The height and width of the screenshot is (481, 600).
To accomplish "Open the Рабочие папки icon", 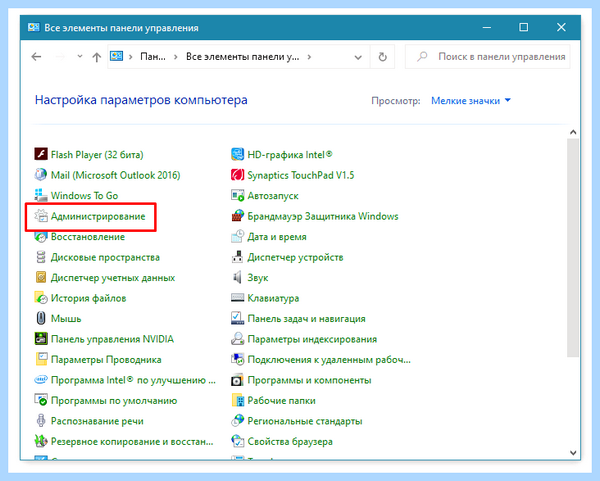I will pyautogui.click(x=238, y=400).
